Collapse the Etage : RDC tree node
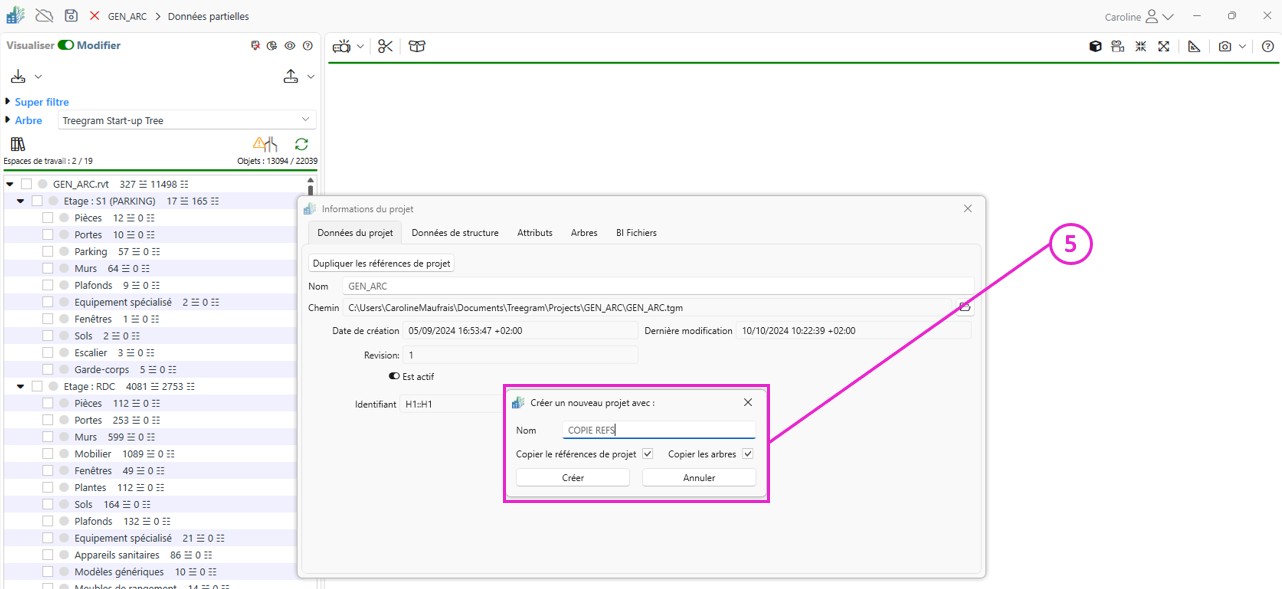1282x589 pixels. [x=21, y=386]
